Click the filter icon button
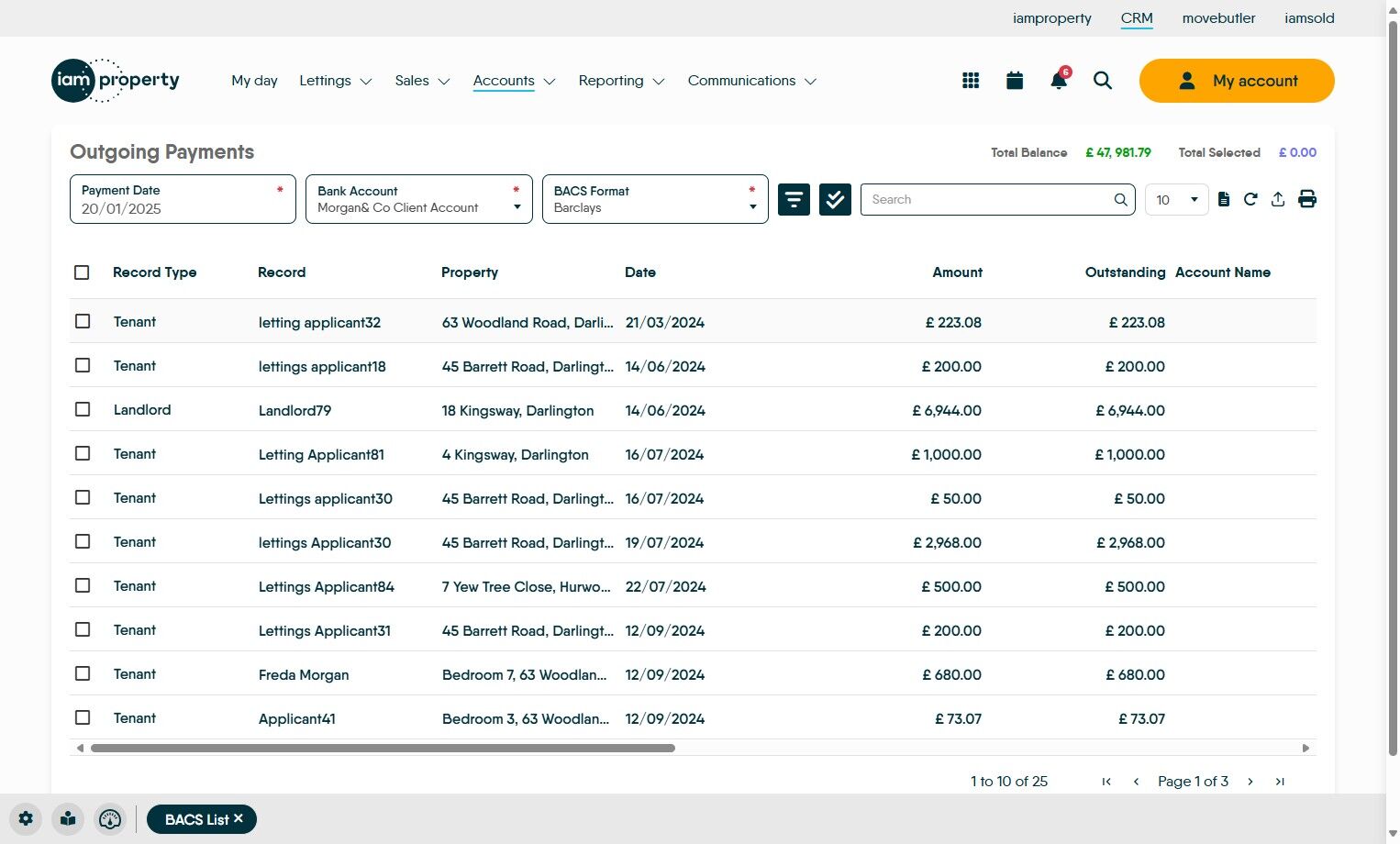Viewport: 1400px width, 844px height. coord(794,199)
